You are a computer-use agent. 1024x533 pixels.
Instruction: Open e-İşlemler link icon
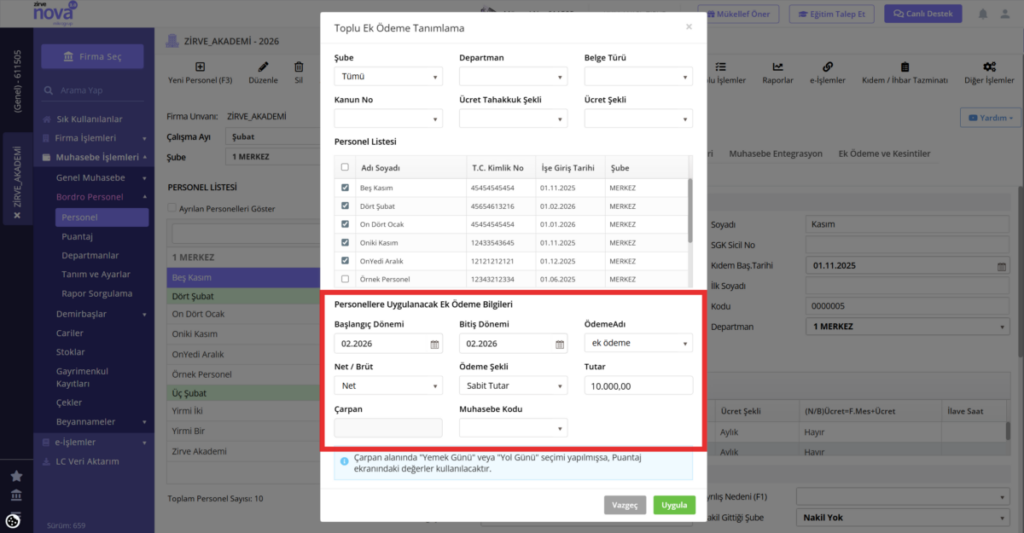point(827,67)
